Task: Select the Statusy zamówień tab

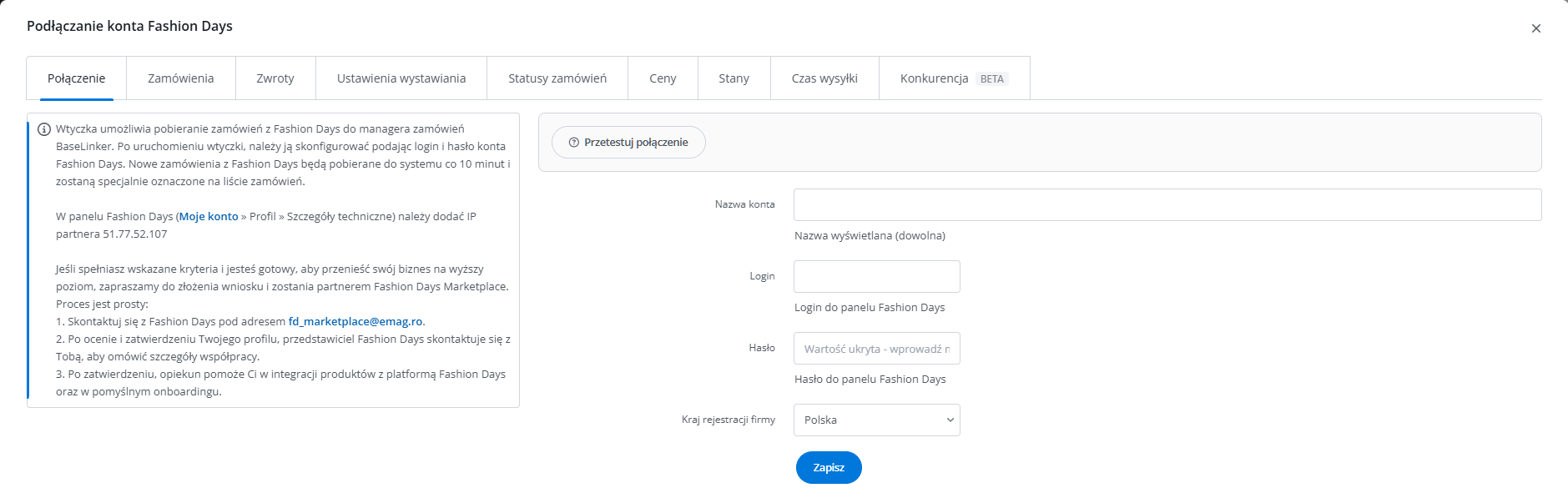Action: 557,78
